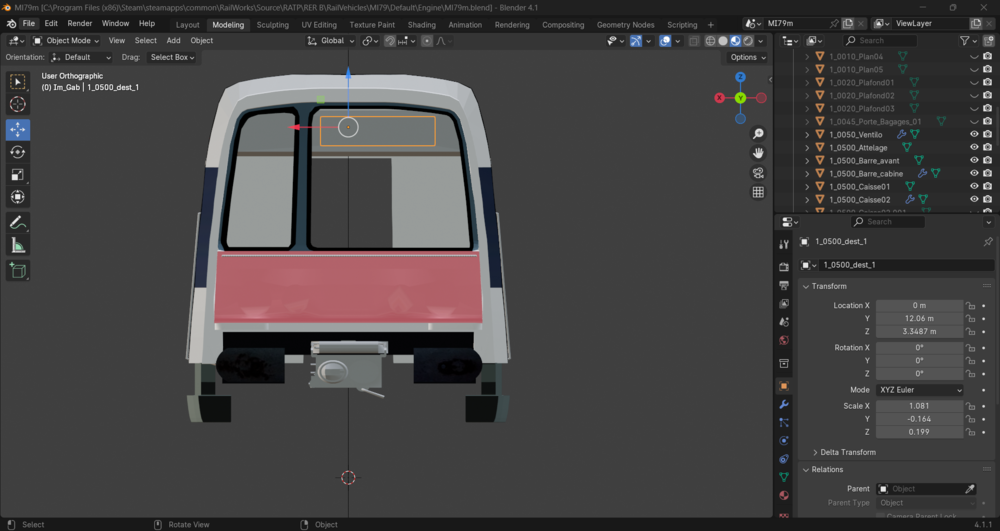Open the viewport Options dropdown
The width and height of the screenshot is (1000, 531).
[x=747, y=57]
